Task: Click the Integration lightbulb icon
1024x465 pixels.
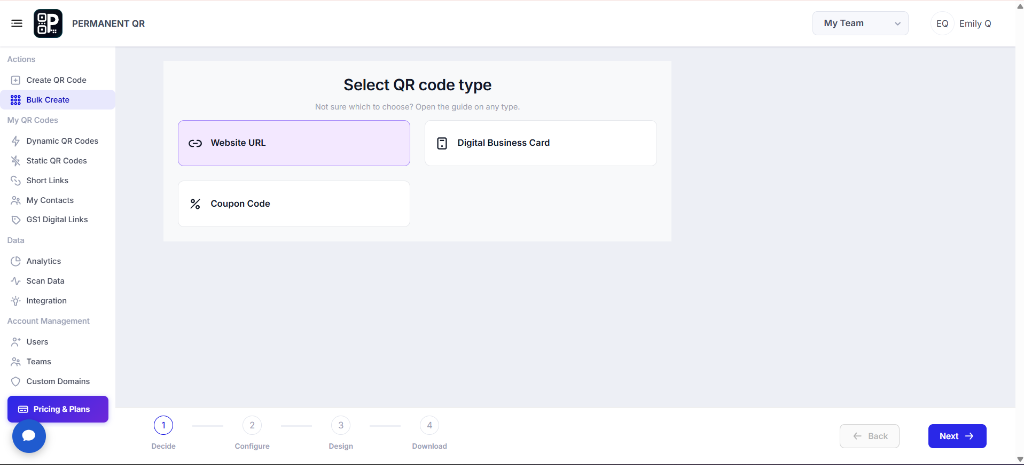Action: pos(16,301)
